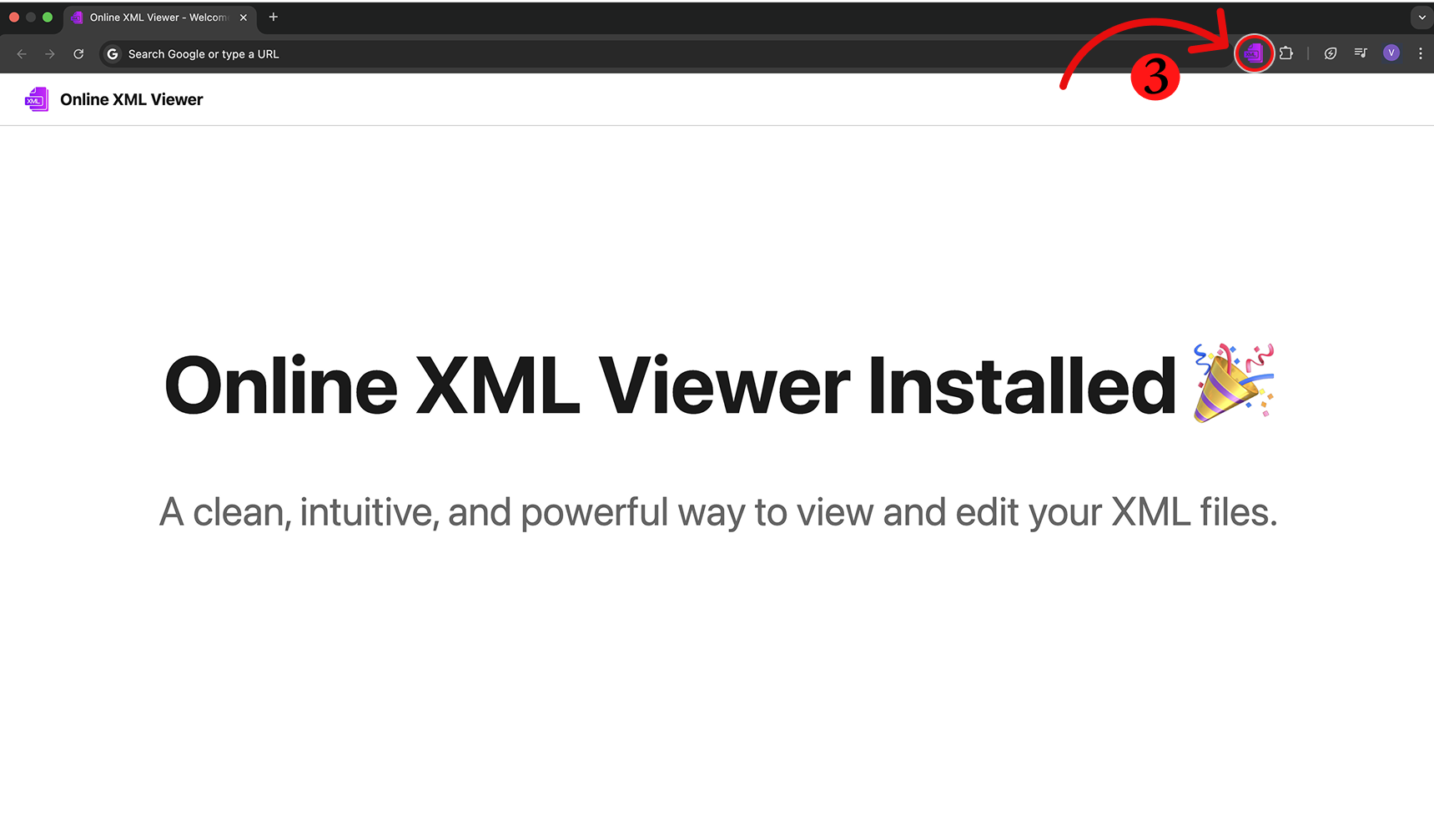This screenshot has width=1434, height=840.
Task: Focus the Search Google or type a URL field
Action: click(584, 54)
